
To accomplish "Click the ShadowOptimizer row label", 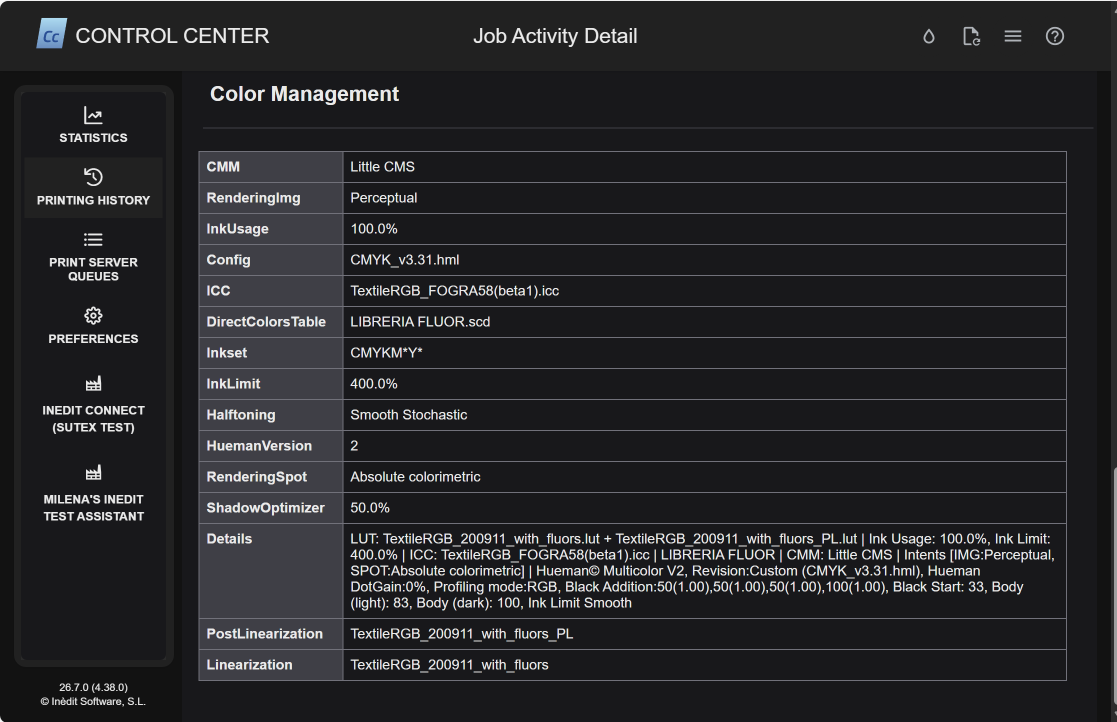I will point(265,508).
